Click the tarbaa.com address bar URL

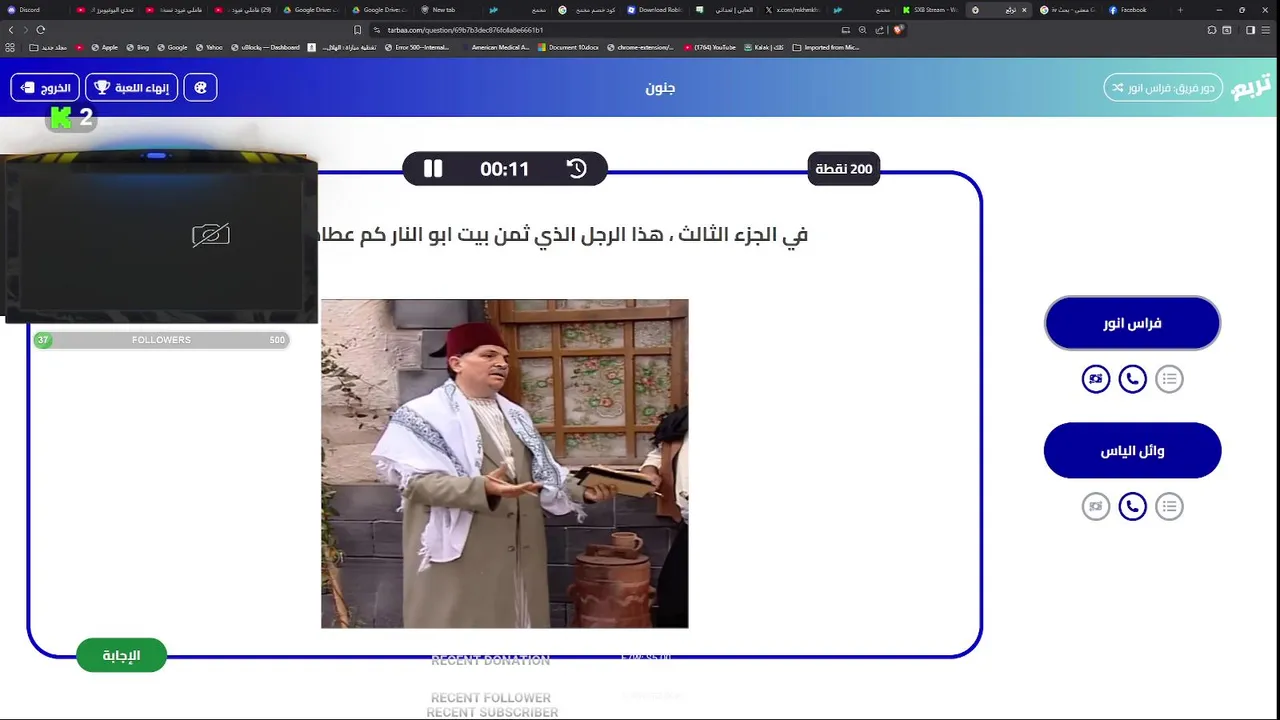tap(465, 30)
